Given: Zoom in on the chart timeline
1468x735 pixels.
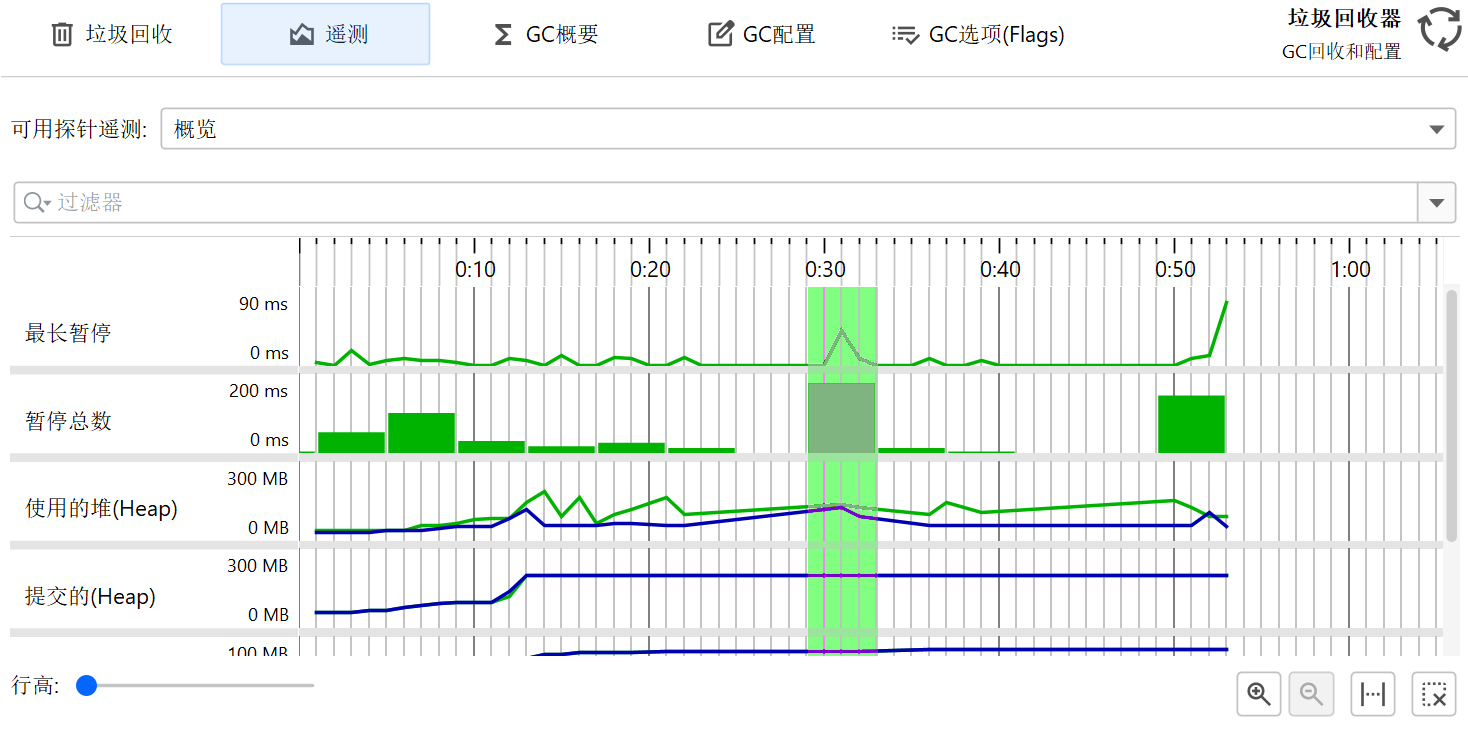Looking at the screenshot, I should (1259, 694).
